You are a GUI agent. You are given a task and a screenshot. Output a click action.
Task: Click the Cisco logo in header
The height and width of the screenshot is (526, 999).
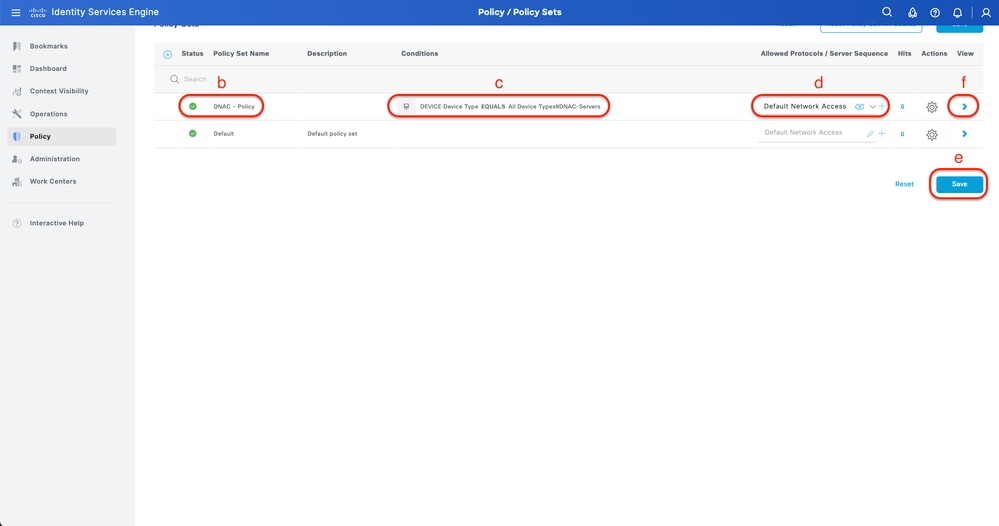pos(38,12)
